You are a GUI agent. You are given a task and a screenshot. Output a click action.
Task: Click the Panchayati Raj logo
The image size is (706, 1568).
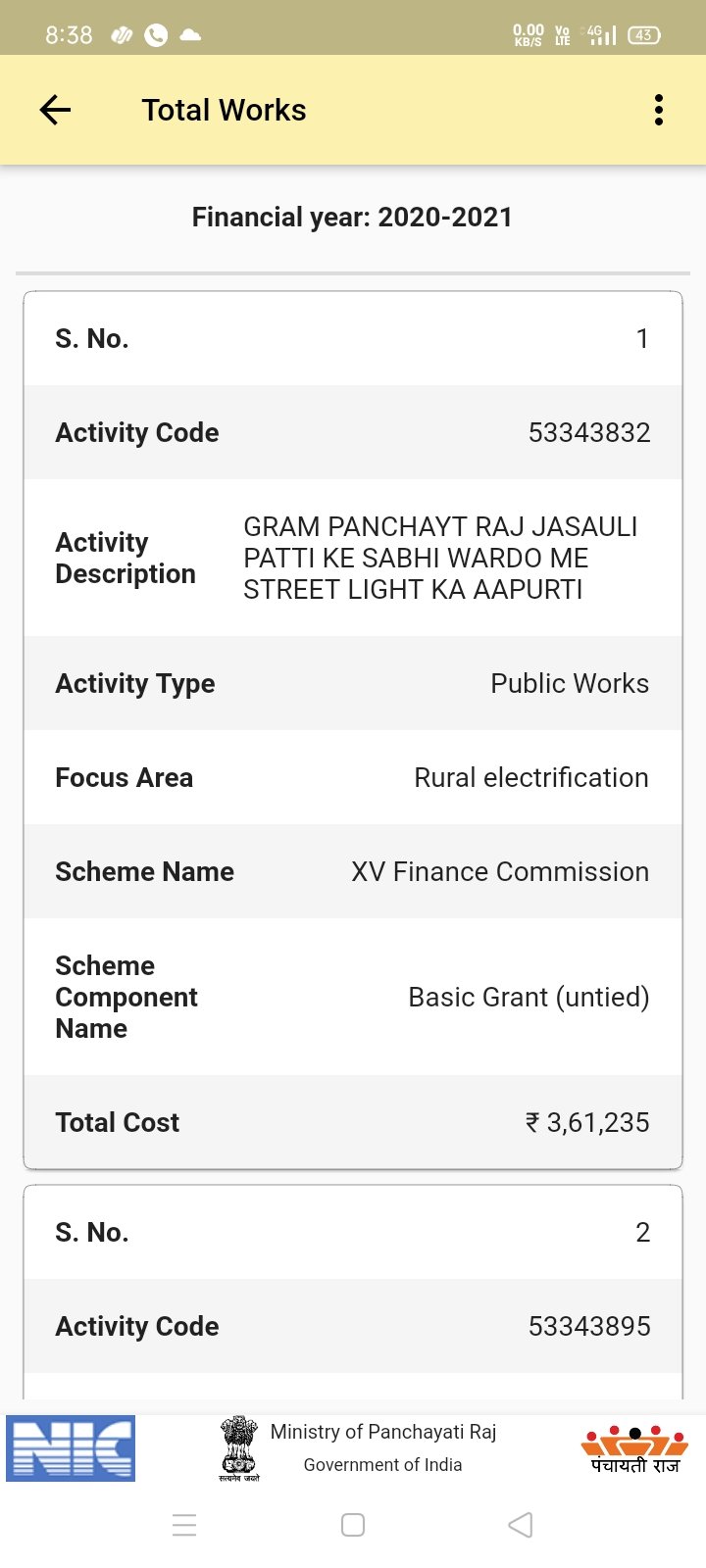[x=634, y=1449]
